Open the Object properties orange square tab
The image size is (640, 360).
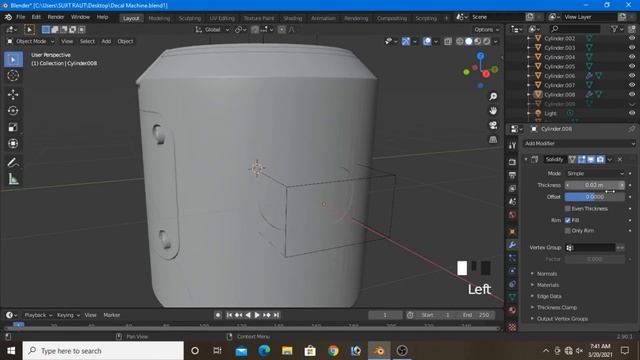pos(512,231)
